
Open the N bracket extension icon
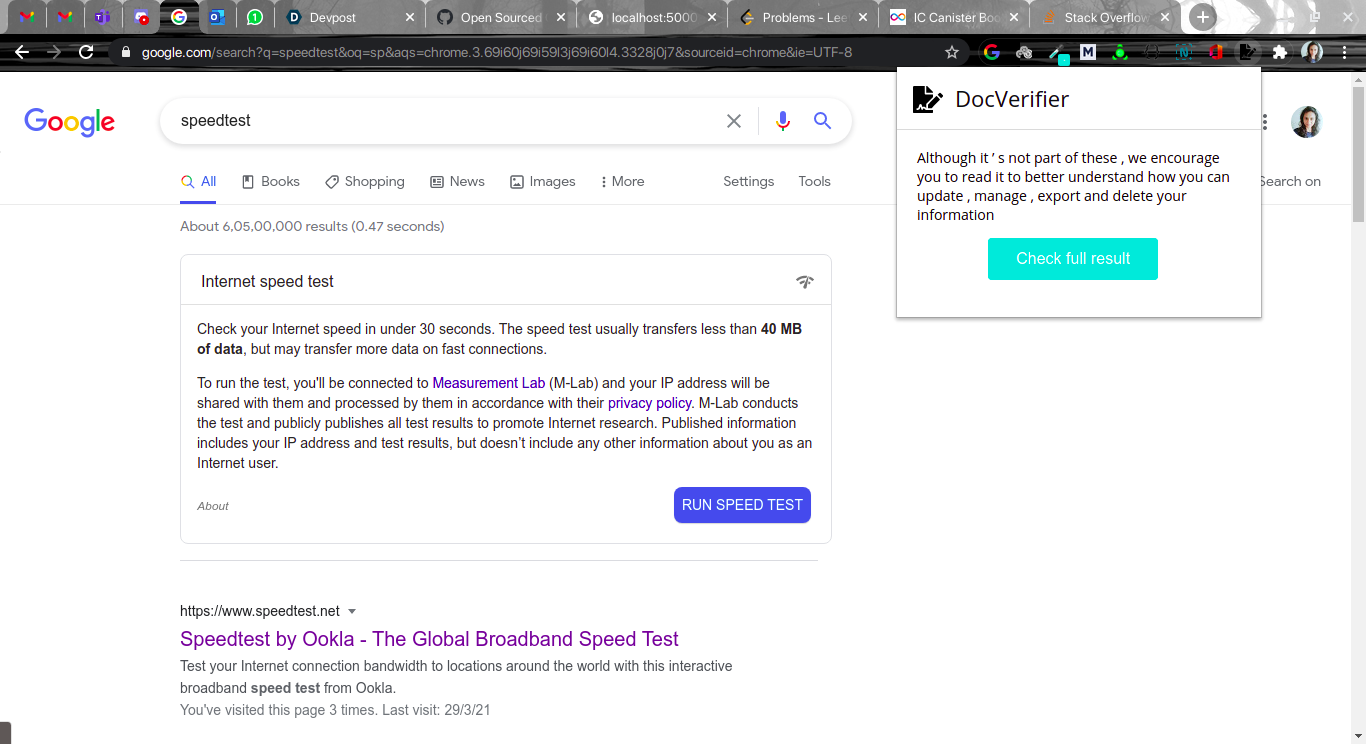[1184, 52]
